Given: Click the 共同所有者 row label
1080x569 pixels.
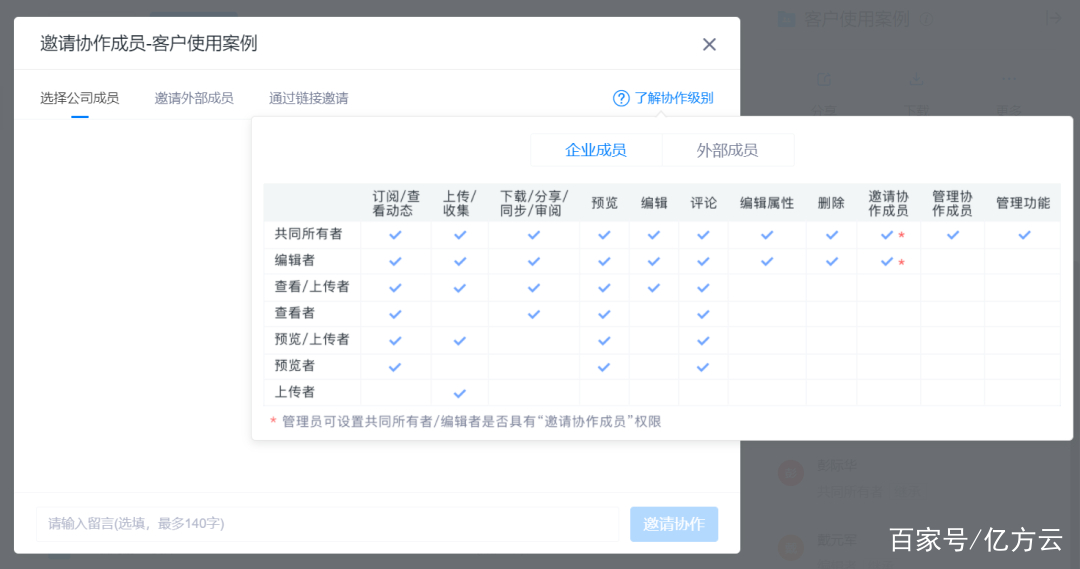Looking at the screenshot, I should point(308,234).
